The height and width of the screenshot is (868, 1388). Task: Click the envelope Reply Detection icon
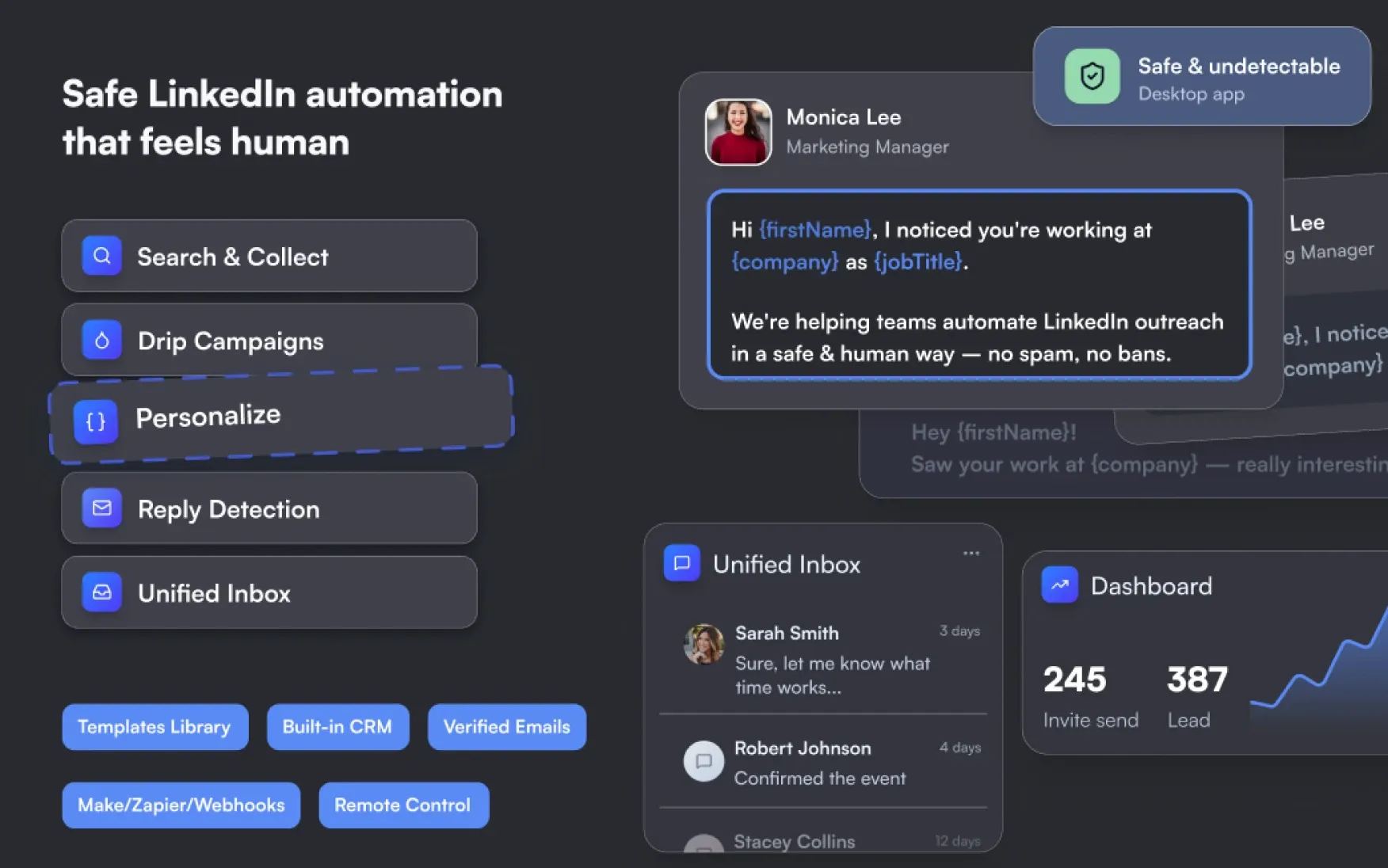click(x=101, y=508)
